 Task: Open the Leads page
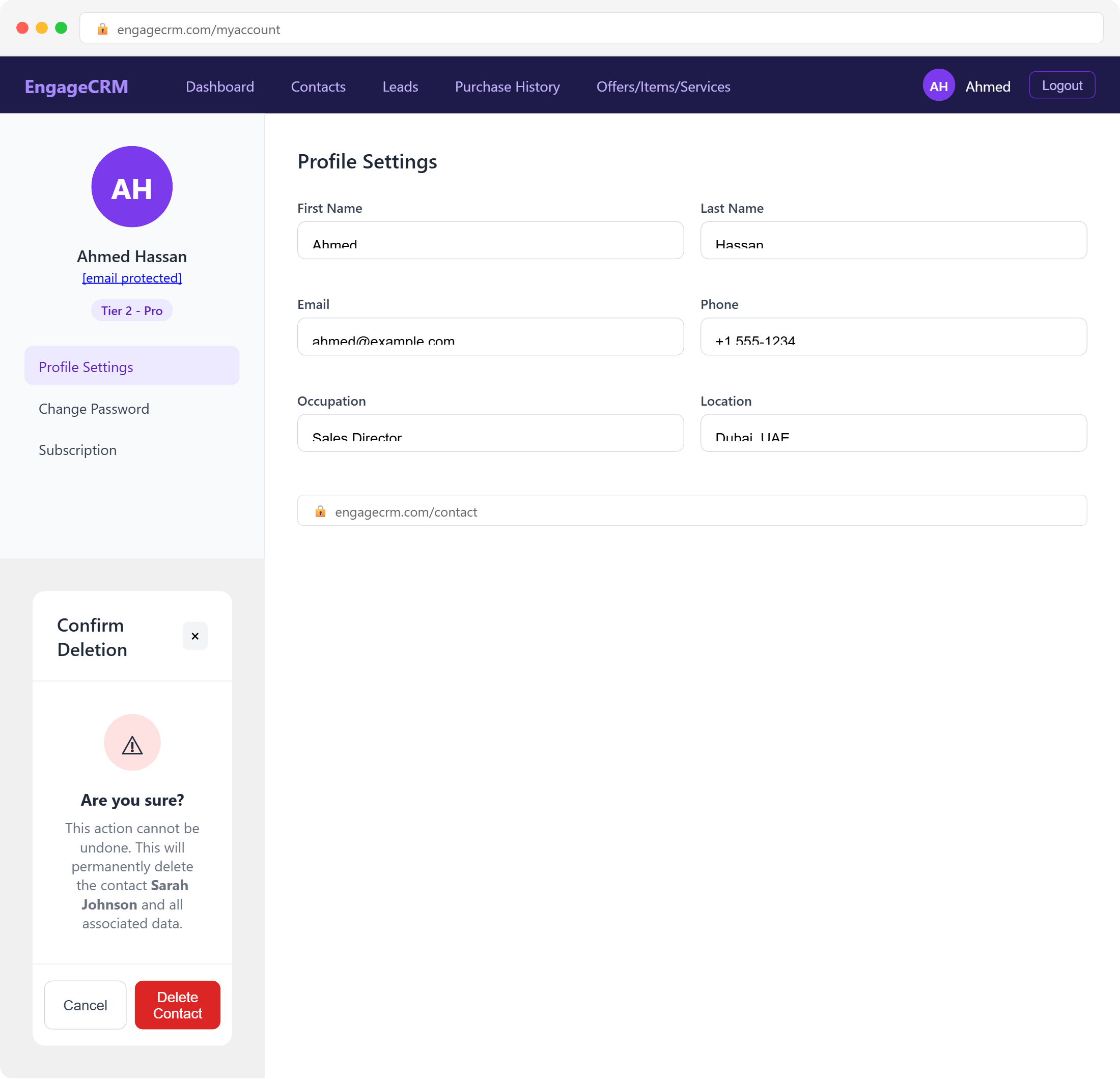pyautogui.click(x=400, y=86)
